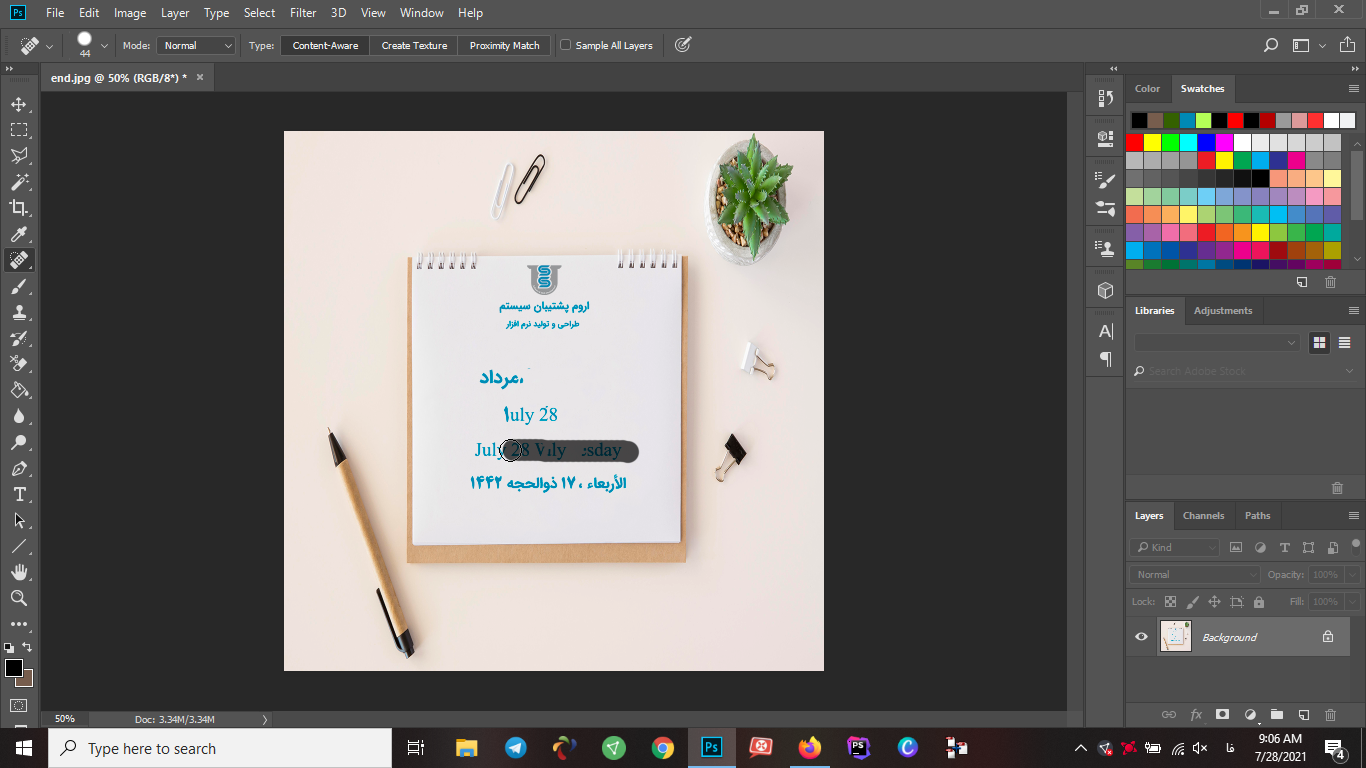Select the Hand tool
This screenshot has width=1366, height=768.
(18, 572)
